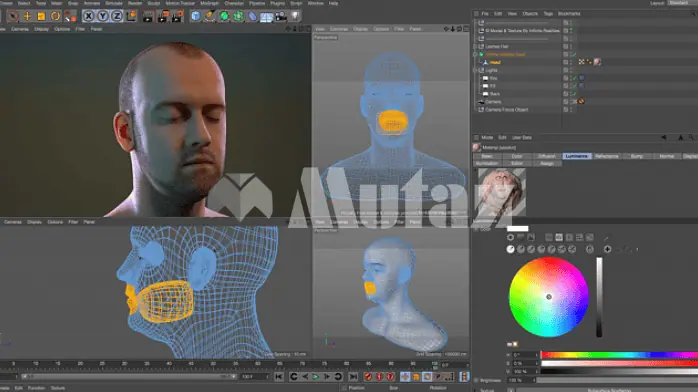Open Mode menu in Attribute Manager
This screenshot has width=698, height=392.
(487, 137)
